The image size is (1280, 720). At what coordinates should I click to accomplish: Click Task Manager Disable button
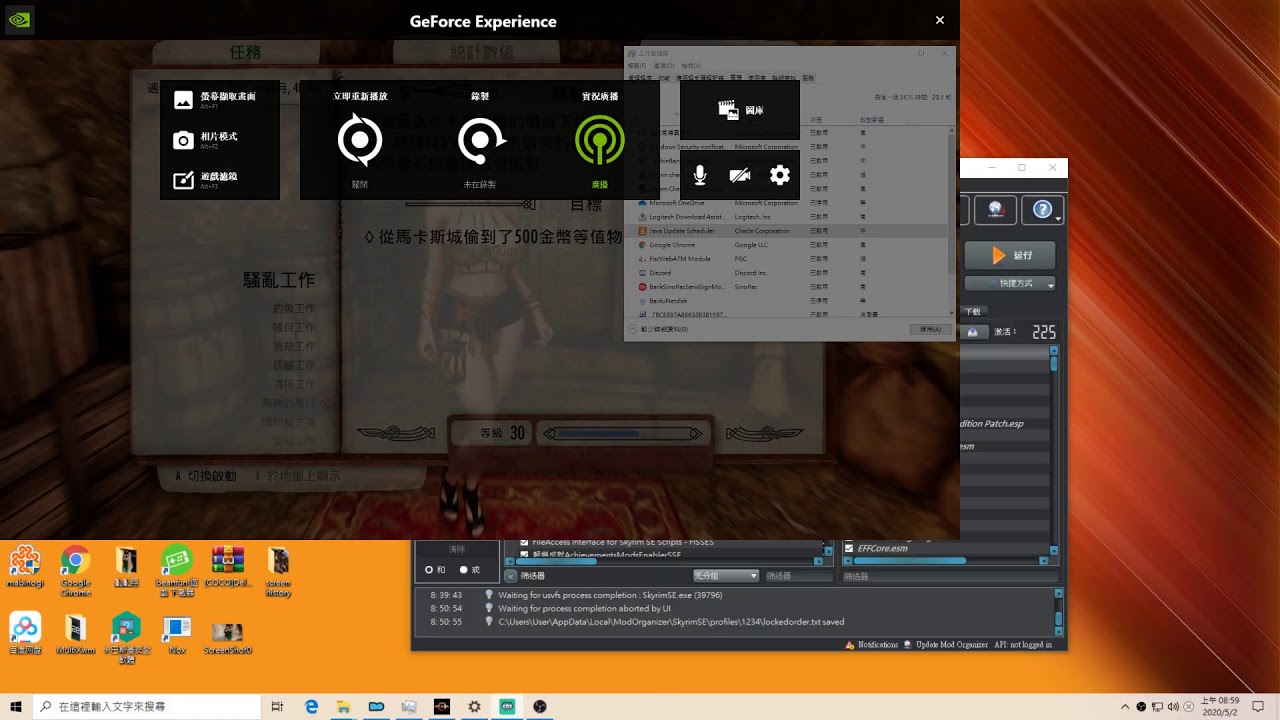pos(930,329)
